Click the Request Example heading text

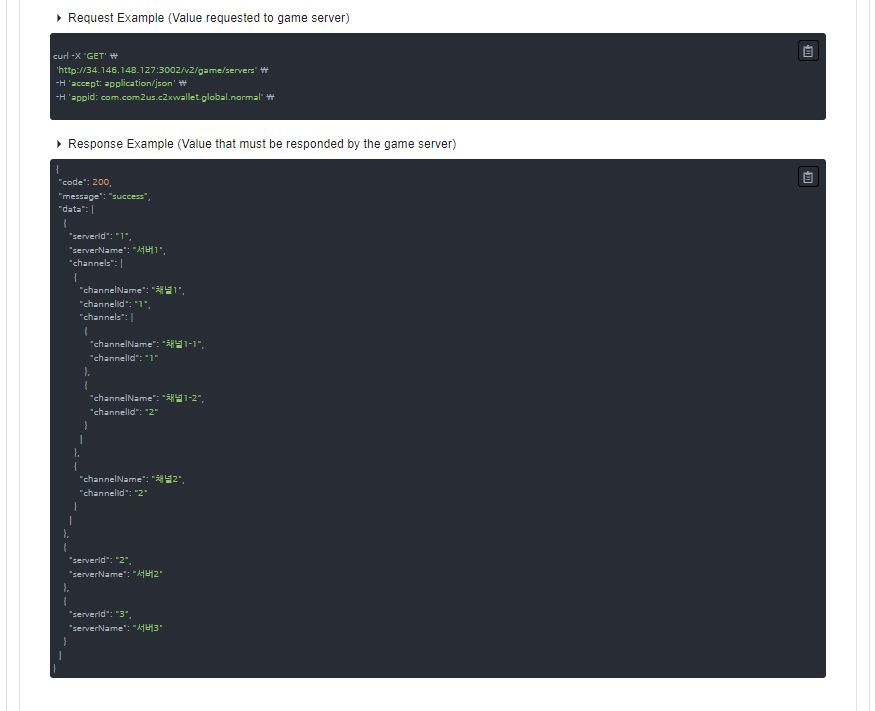pos(209,18)
